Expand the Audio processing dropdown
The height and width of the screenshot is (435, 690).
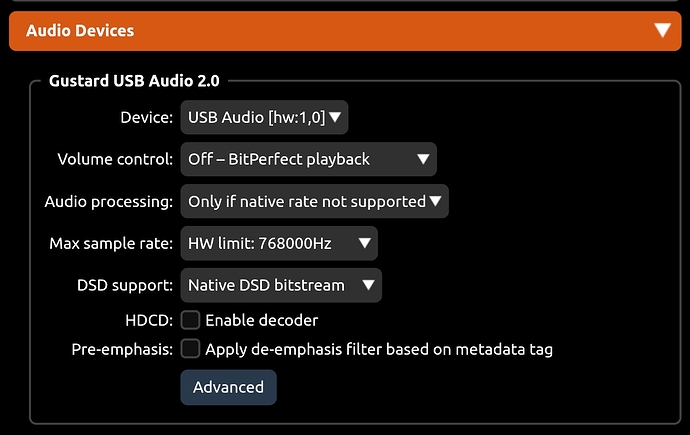point(314,201)
